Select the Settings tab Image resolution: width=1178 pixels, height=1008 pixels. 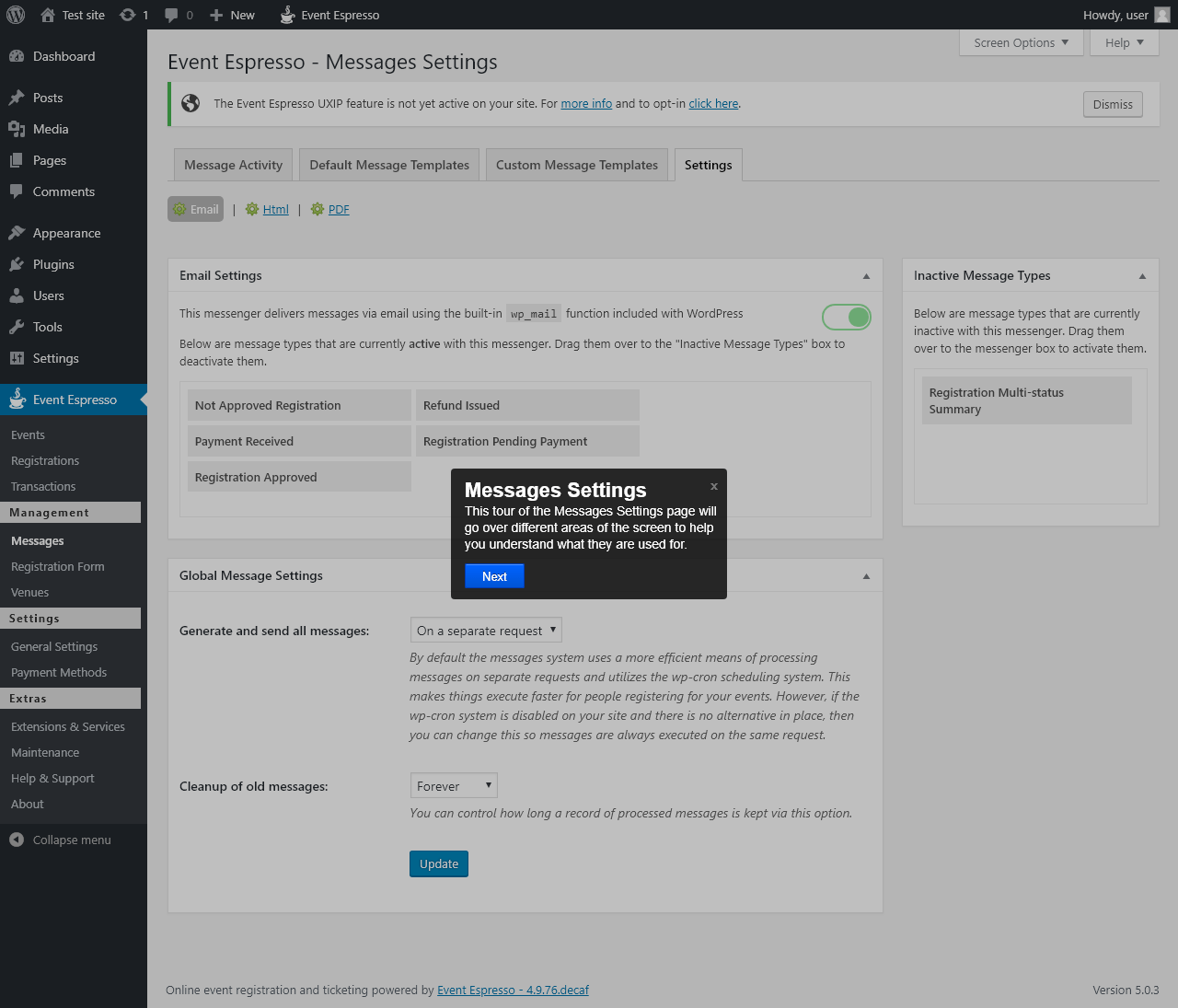709,165
